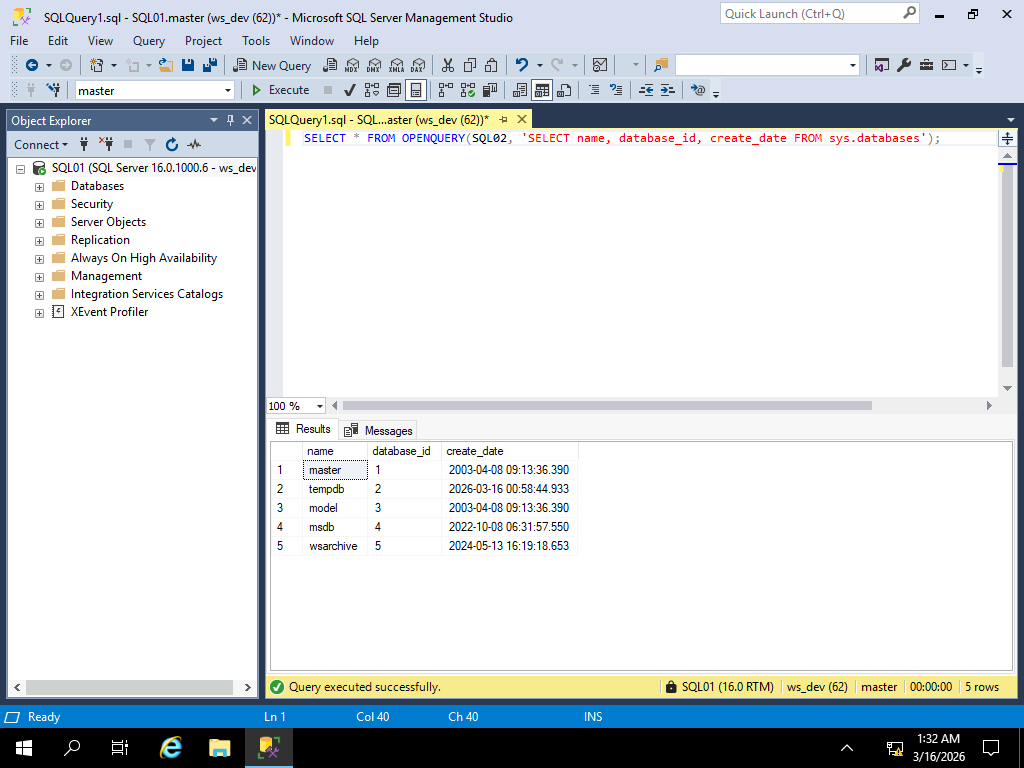Image resolution: width=1024 pixels, height=768 pixels.
Task: Open a DMX query from the toolbar
Action: 374,65
